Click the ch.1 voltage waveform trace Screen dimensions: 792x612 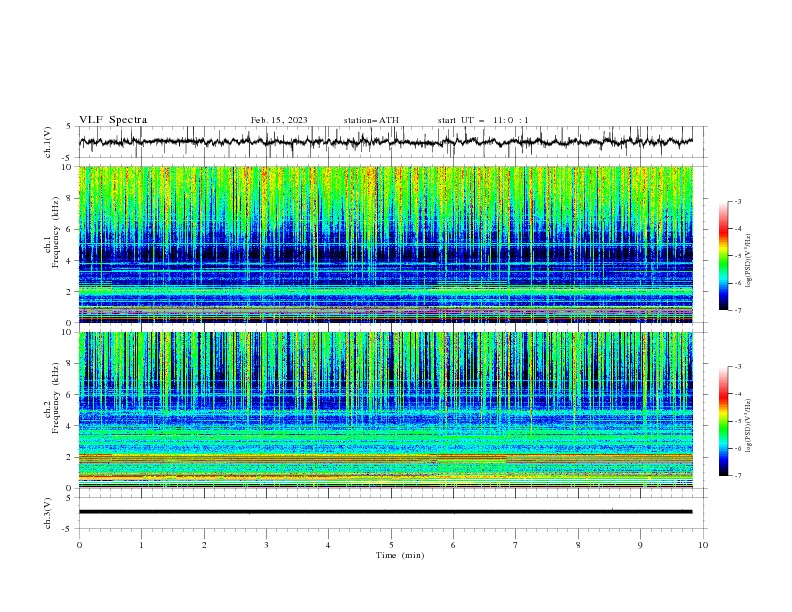pyautogui.click(x=385, y=142)
